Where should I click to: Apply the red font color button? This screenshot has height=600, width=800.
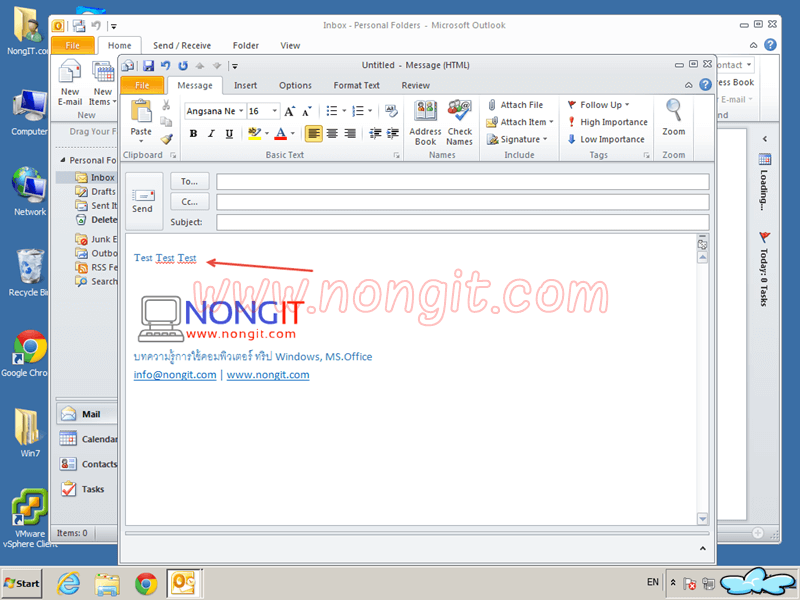point(281,134)
